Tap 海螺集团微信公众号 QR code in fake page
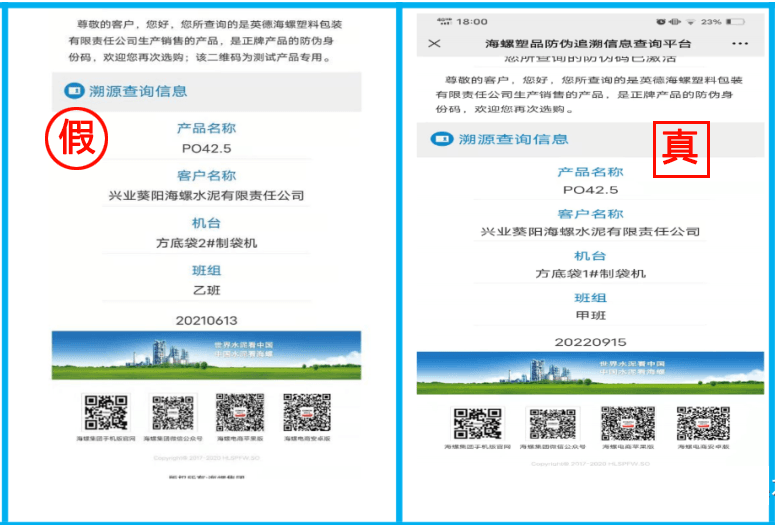 coord(173,412)
